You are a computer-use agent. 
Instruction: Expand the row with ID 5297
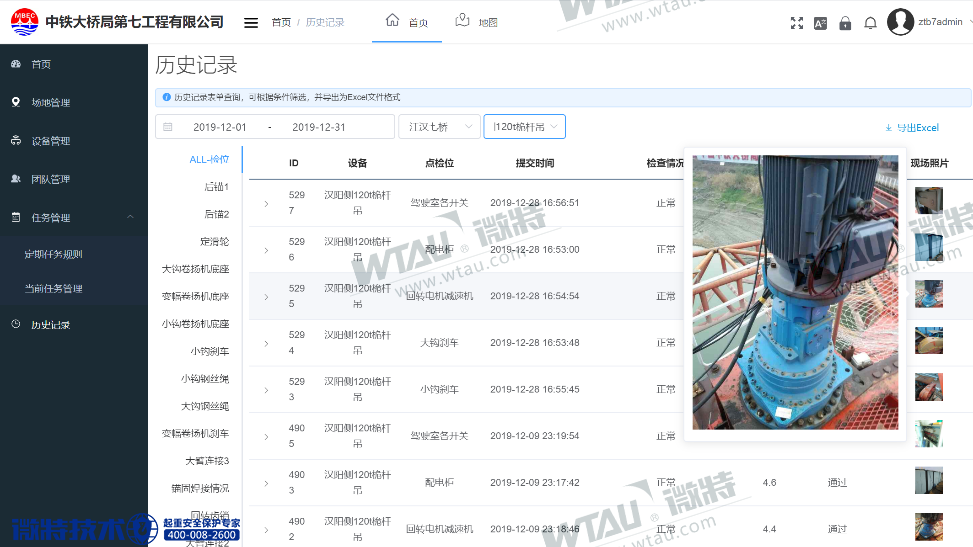point(266,204)
